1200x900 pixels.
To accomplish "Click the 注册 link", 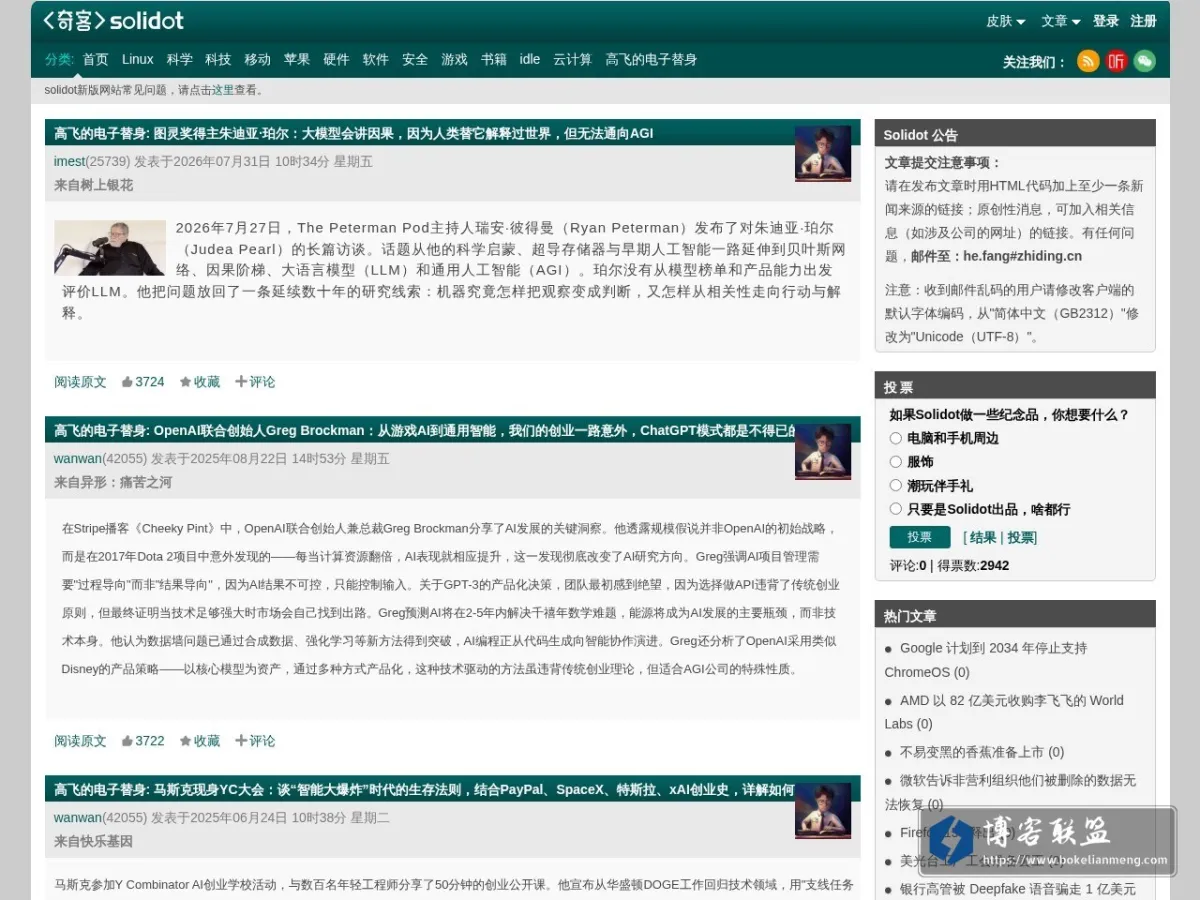I will 1143,21.
